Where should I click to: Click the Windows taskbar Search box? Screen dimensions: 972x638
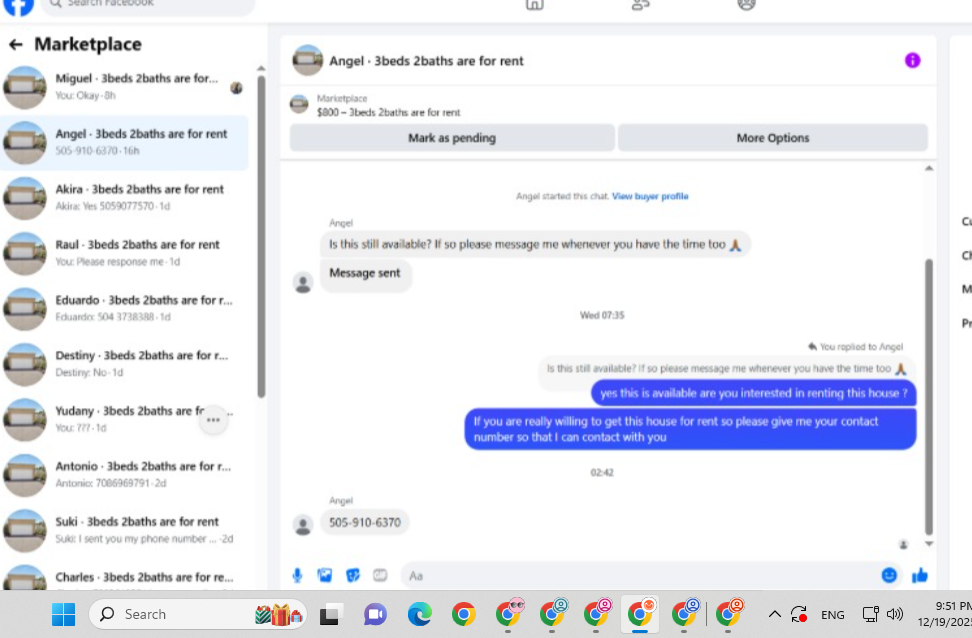click(197, 614)
